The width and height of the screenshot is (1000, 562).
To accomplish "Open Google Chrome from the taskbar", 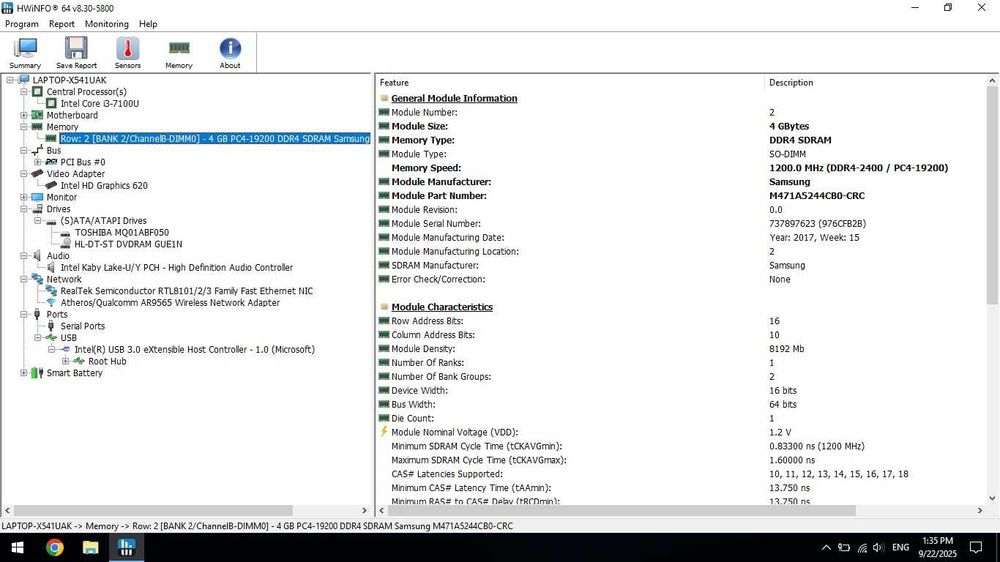I will pyautogui.click(x=54, y=547).
